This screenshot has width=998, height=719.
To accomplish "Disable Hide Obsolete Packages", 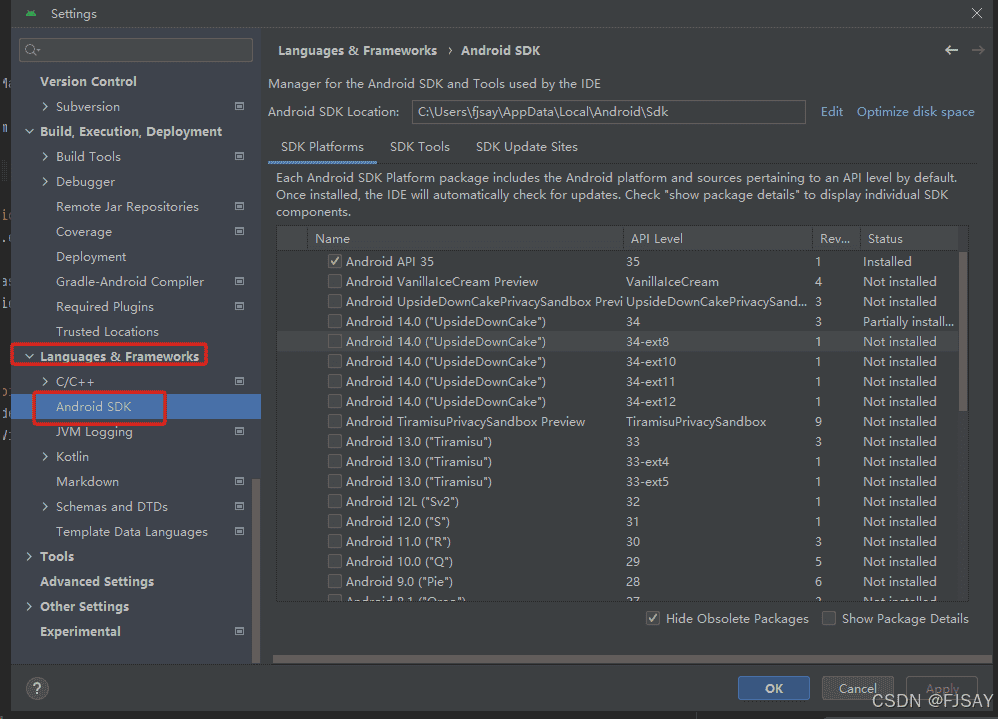I will click(653, 618).
